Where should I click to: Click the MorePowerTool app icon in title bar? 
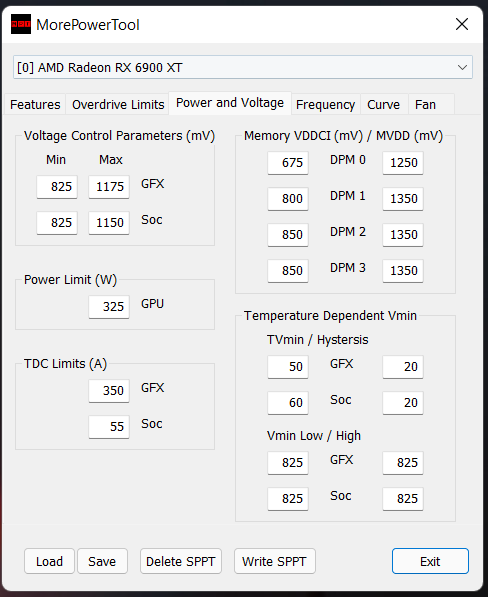coord(21,24)
